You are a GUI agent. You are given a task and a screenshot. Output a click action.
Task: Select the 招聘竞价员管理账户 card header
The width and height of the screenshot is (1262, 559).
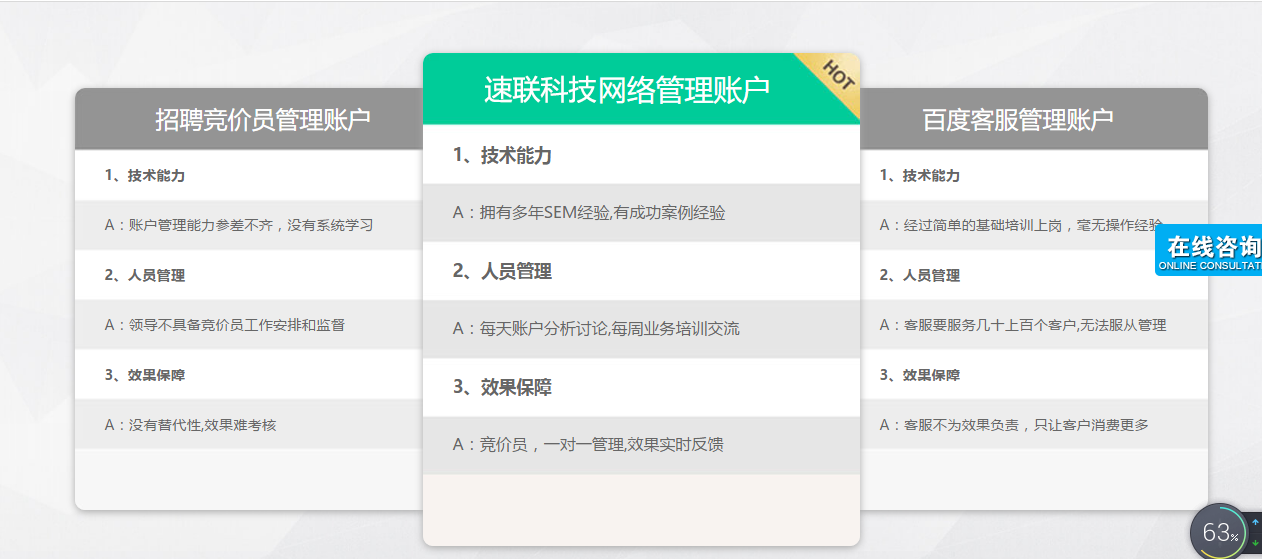click(x=262, y=120)
